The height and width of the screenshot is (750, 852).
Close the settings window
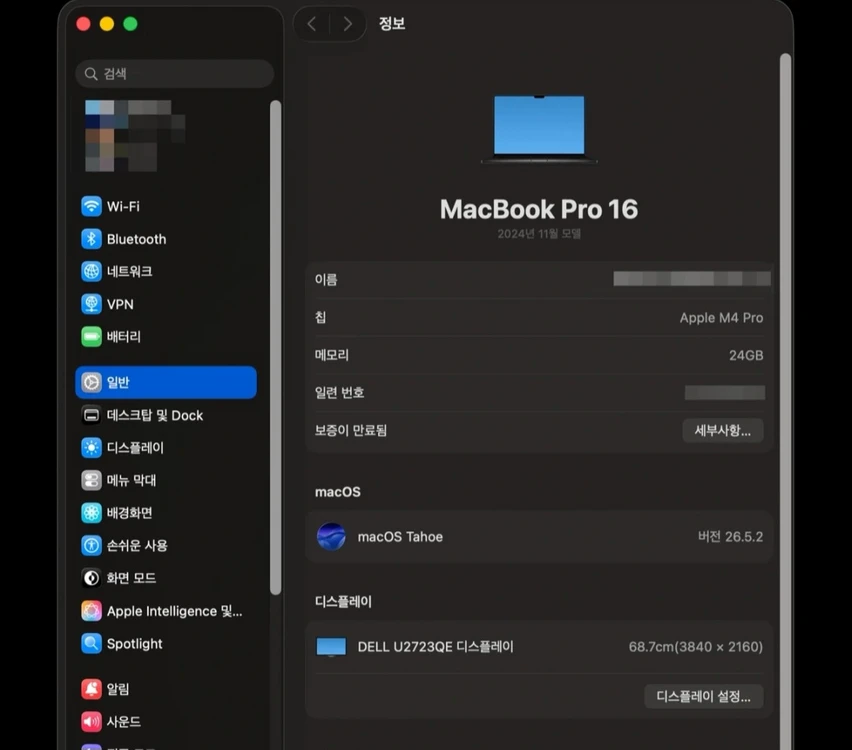(x=83, y=24)
